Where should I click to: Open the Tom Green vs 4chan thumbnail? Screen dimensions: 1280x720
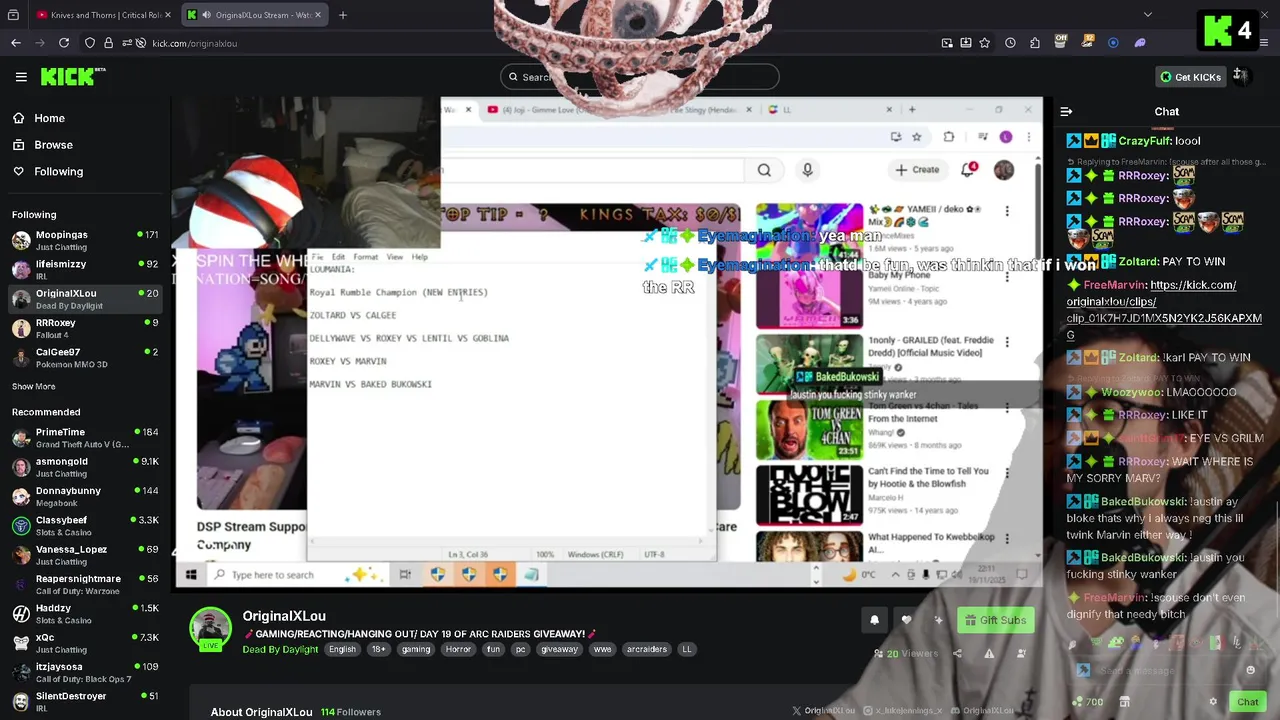tap(809, 429)
